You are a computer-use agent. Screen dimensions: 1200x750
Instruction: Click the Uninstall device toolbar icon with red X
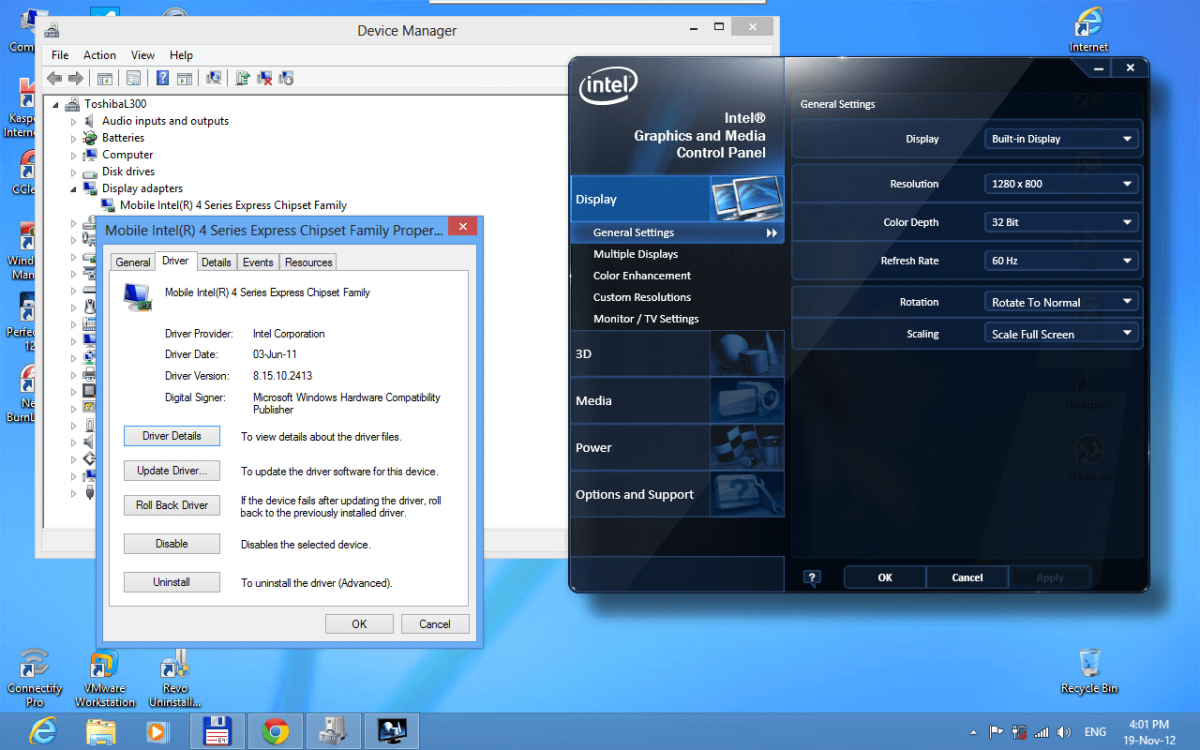264,78
